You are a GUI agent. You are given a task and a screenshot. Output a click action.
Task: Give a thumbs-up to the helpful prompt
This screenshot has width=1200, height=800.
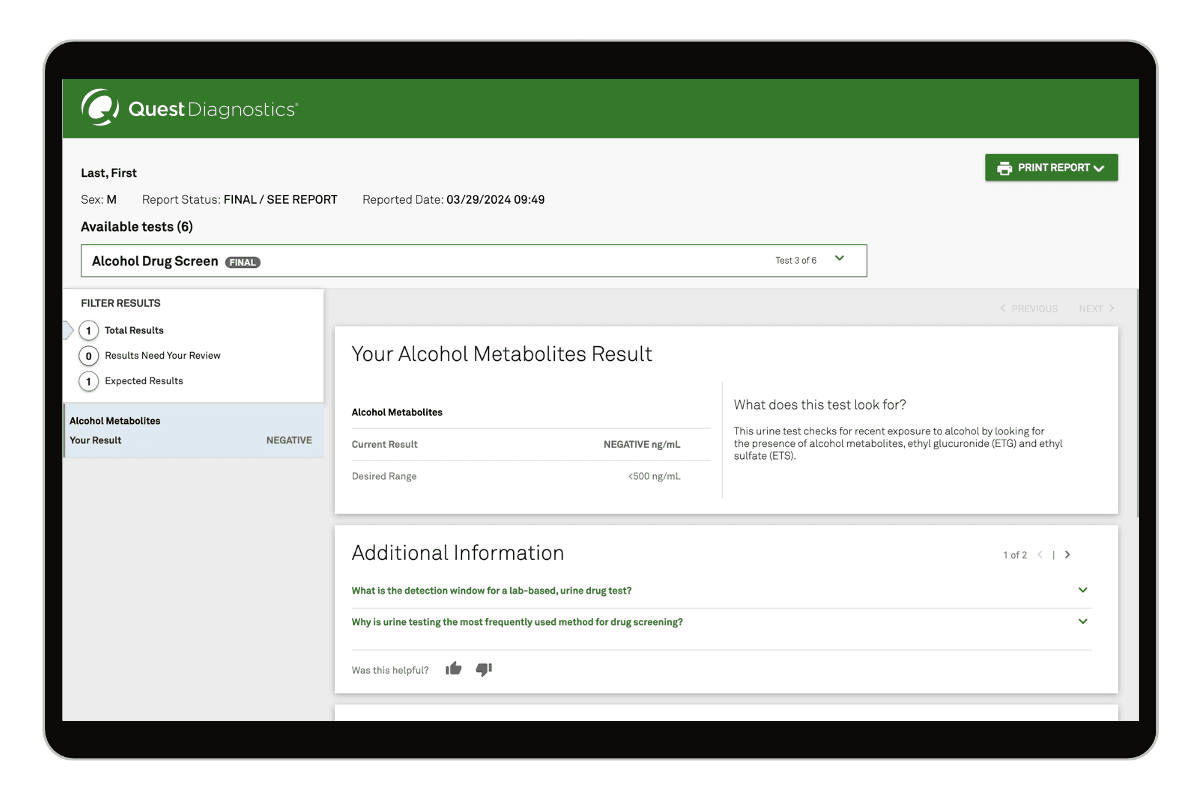click(x=453, y=668)
